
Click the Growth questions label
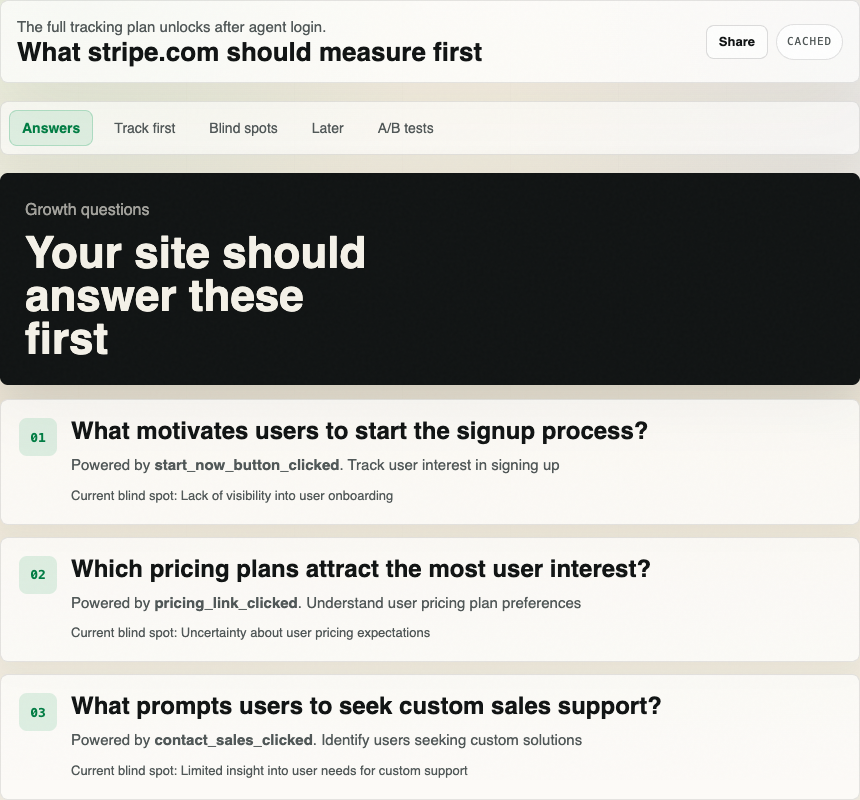pos(87,209)
